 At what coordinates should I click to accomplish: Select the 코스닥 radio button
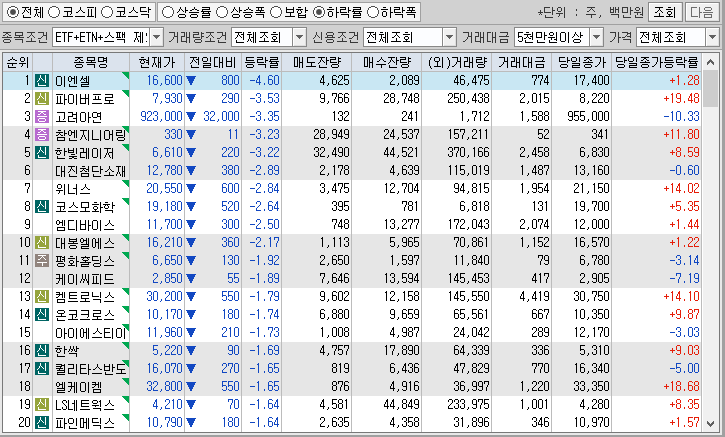[x=107, y=12]
